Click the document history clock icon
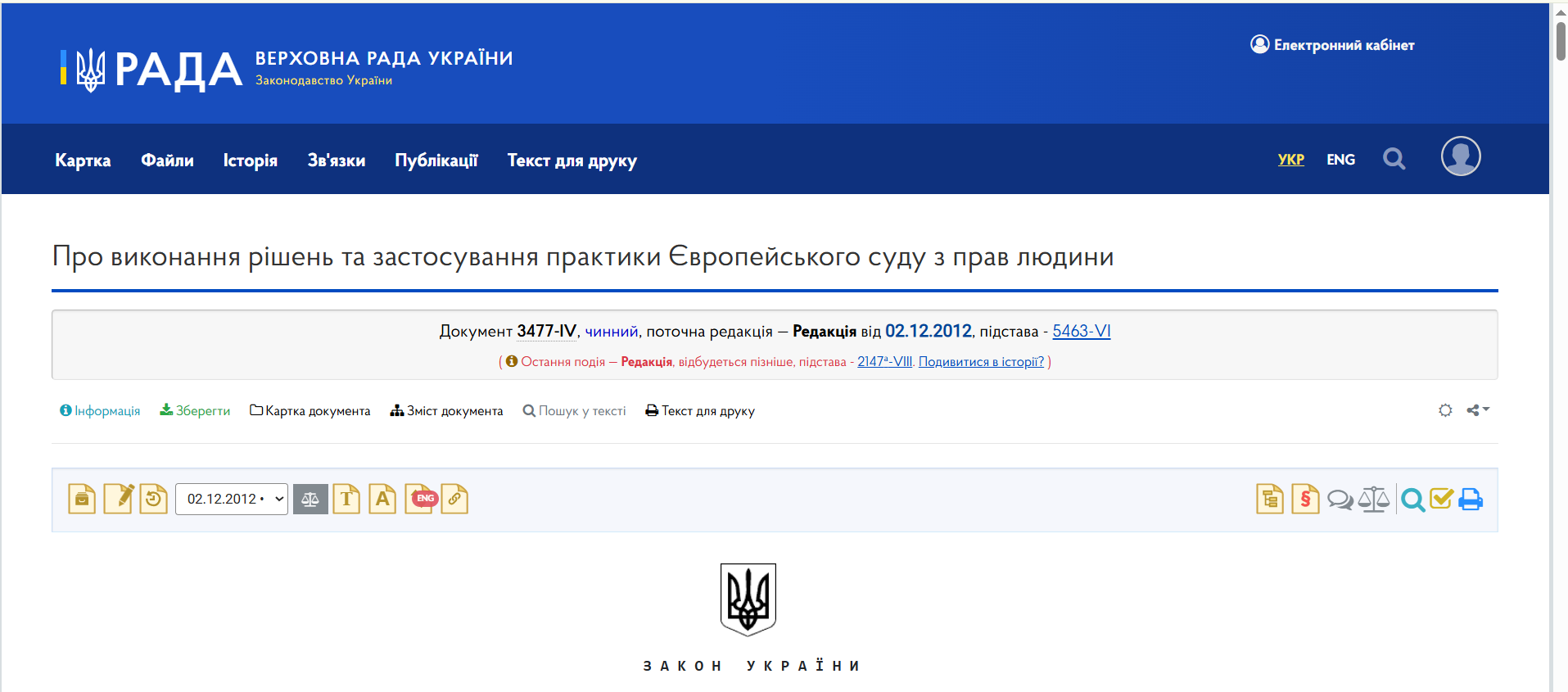This screenshot has width=1568, height=692. pyautogui.click(x=153, y=499)
